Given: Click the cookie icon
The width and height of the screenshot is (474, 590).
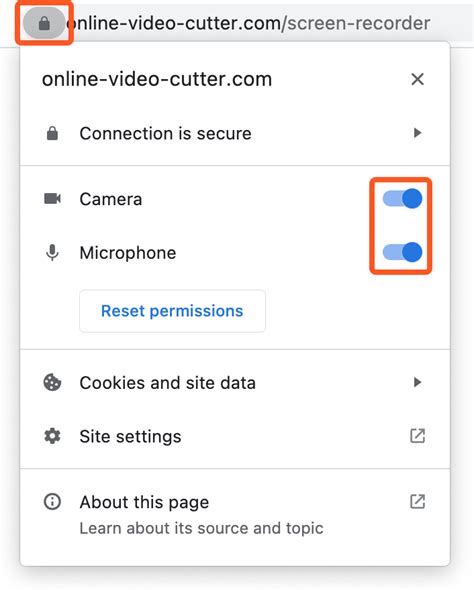Looking at the screenshot, I should coord(52,383).
